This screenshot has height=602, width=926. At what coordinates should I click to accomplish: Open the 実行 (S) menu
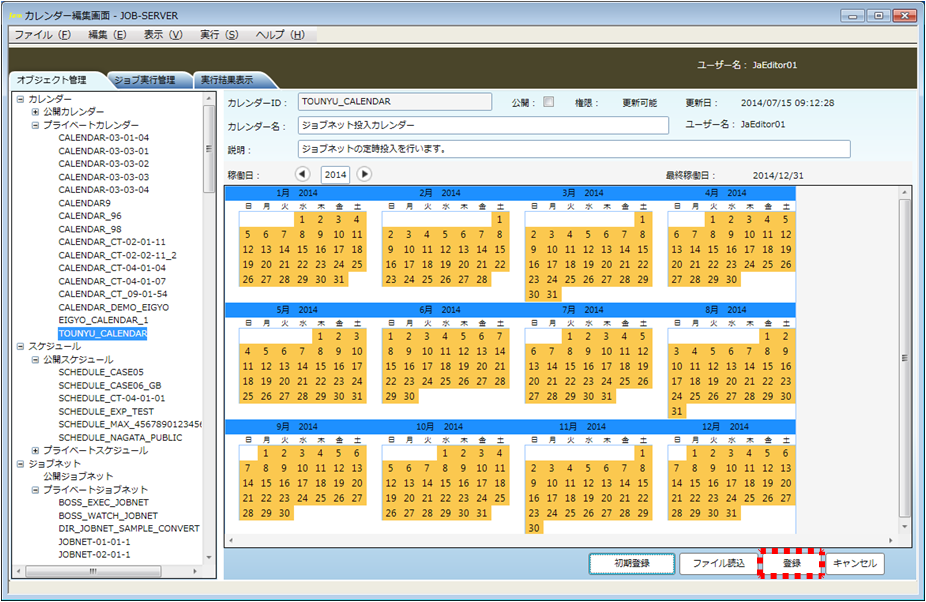[219, 35]
